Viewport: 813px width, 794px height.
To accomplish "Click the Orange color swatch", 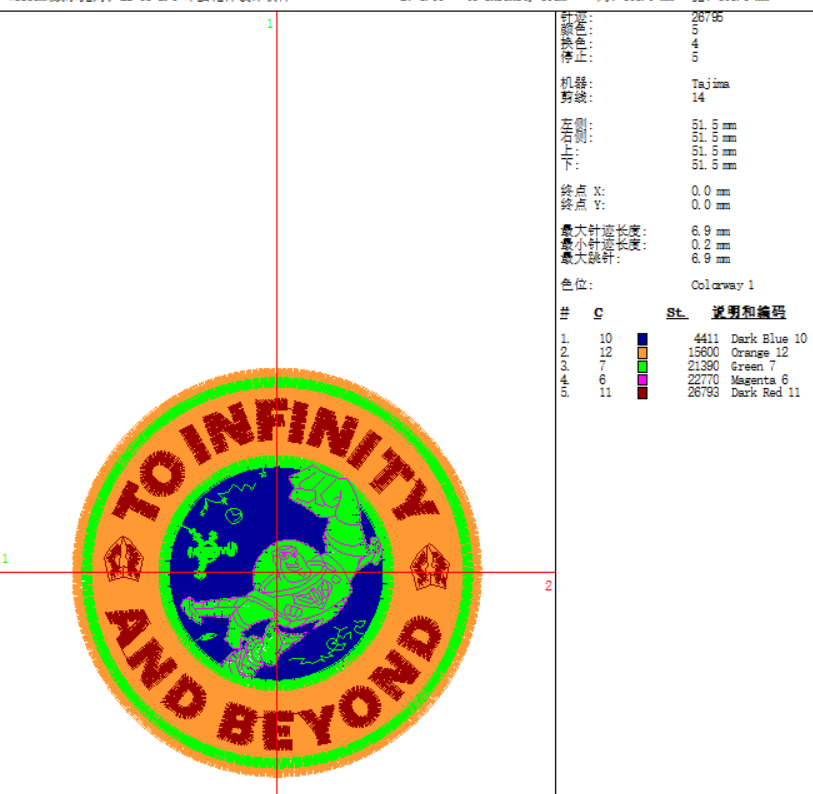I will 642,353.
